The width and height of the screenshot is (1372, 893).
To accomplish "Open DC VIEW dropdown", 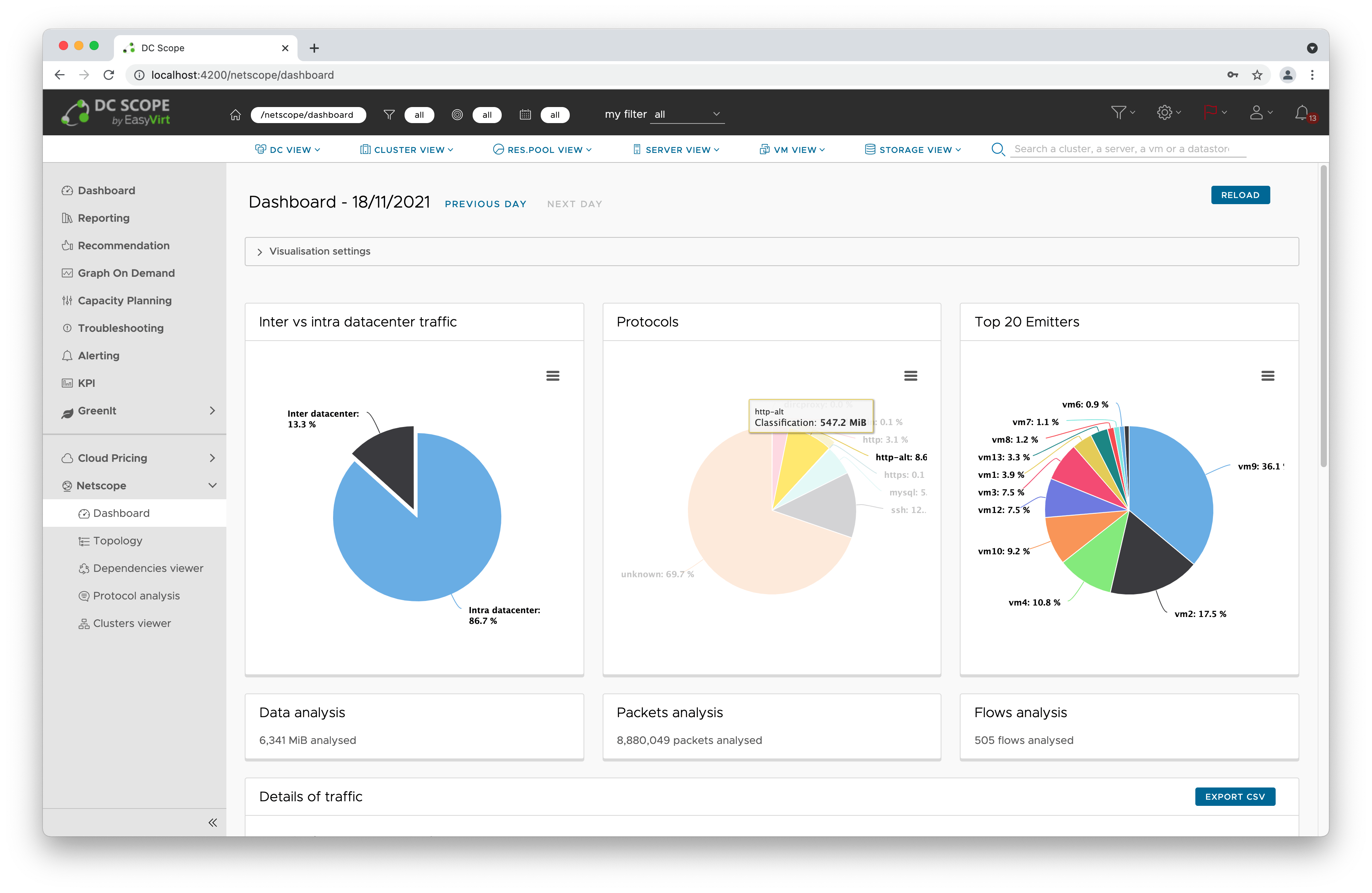I will point(288,150).
